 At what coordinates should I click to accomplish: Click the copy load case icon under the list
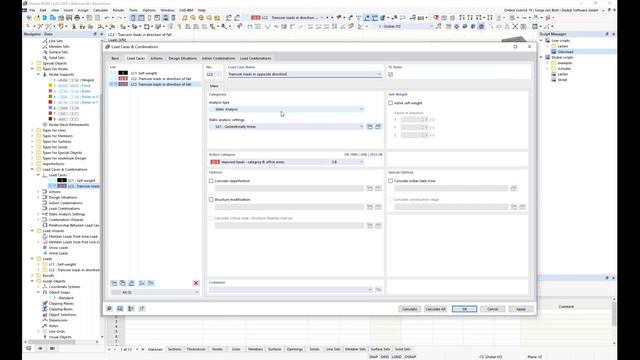(x=122, y=283)
